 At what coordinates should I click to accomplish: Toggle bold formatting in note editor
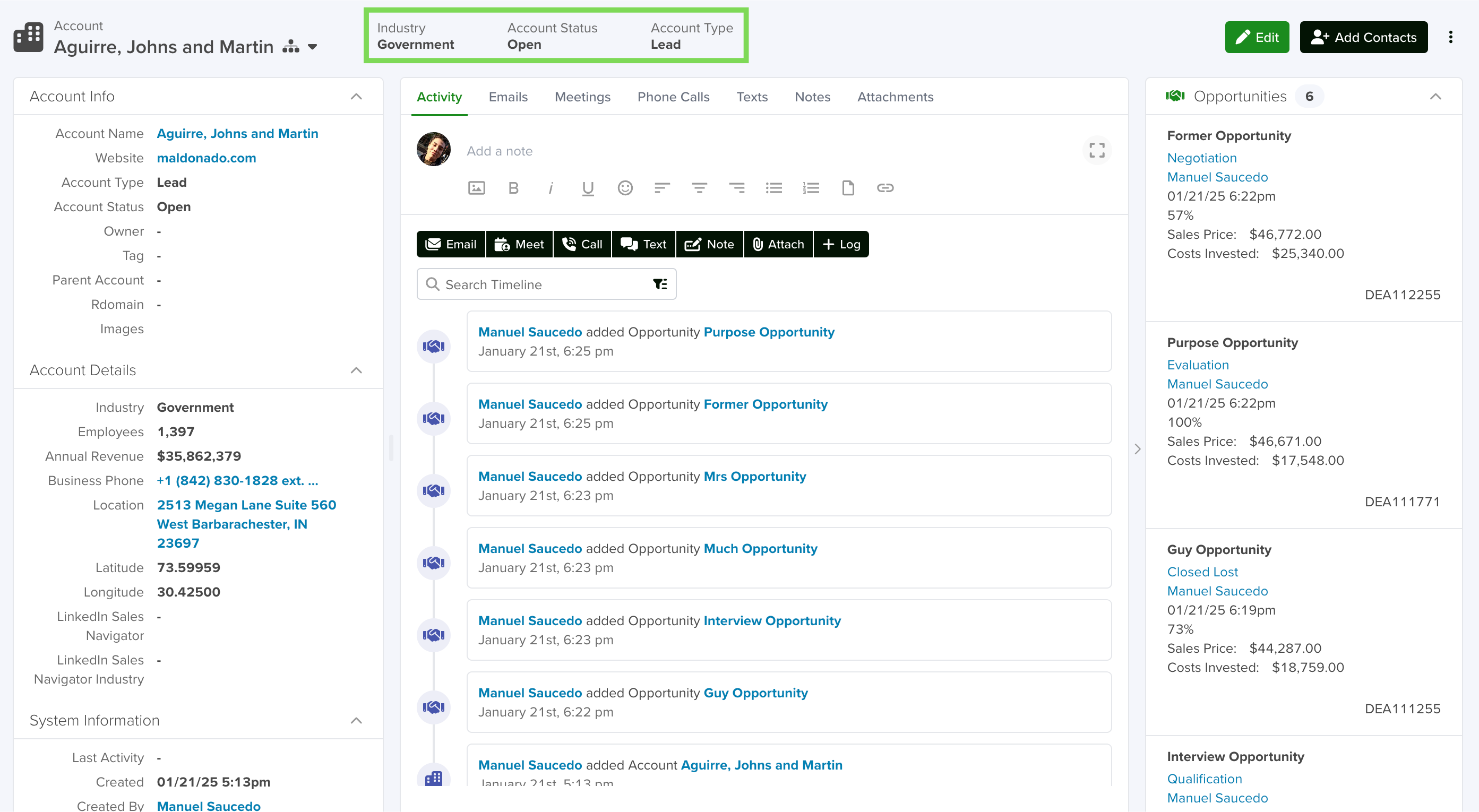(x=513, y=188)
